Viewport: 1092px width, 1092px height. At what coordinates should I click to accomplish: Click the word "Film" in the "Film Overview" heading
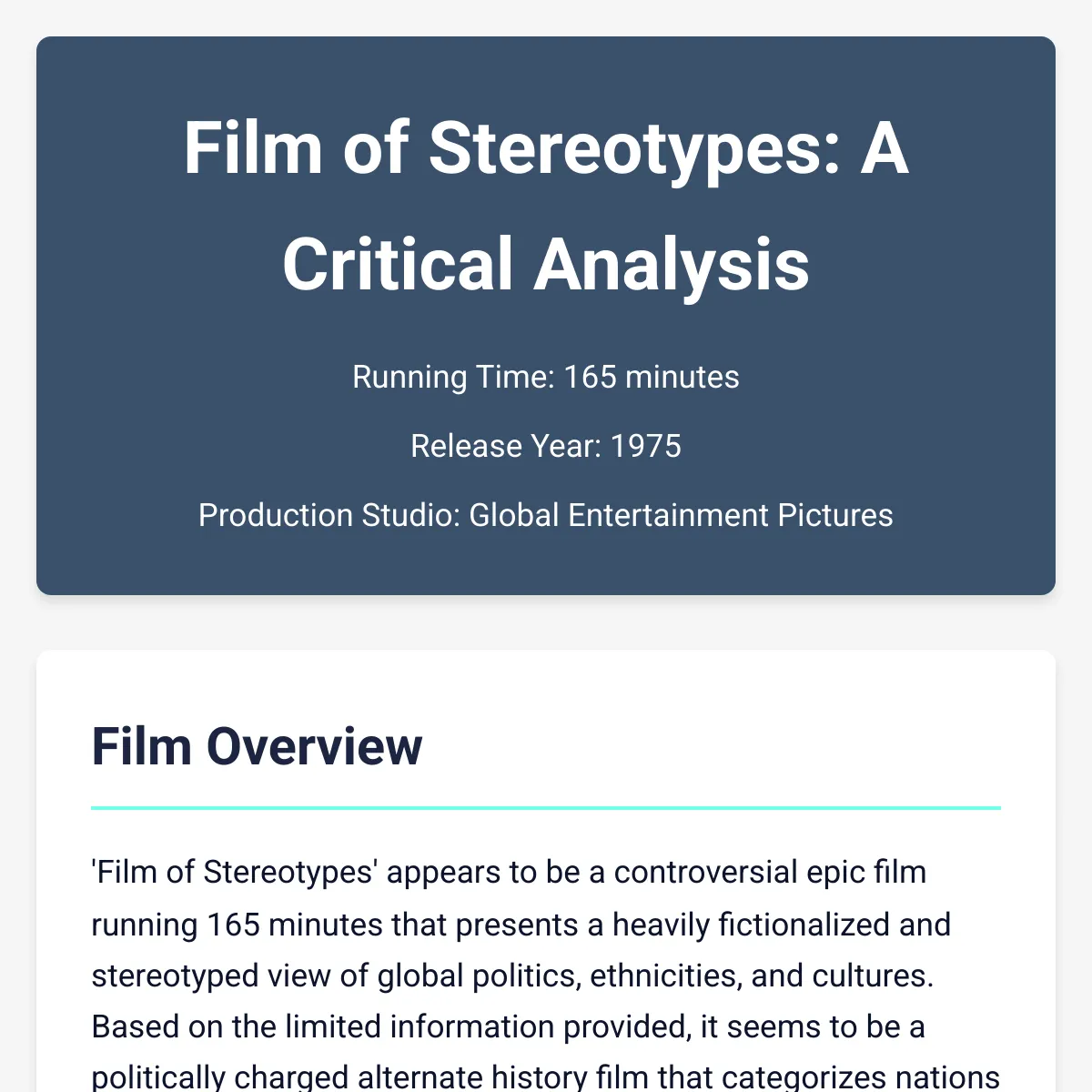click(142, 747)
